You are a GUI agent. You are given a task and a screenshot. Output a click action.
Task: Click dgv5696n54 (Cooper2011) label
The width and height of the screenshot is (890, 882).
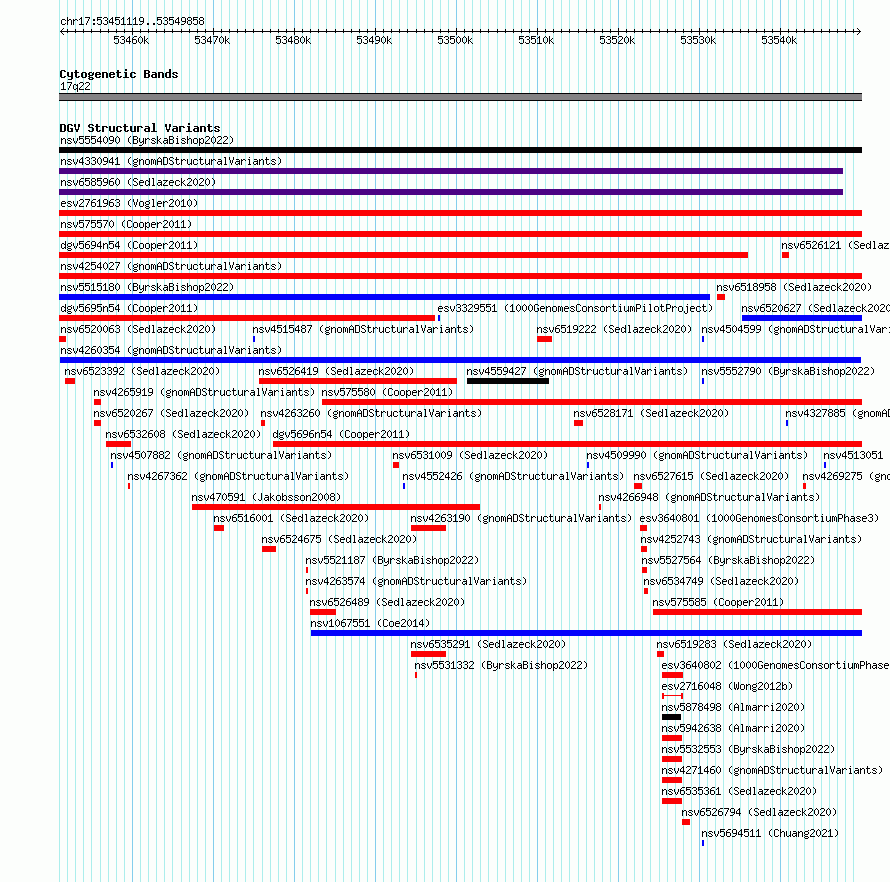click(x=341, y=434)
